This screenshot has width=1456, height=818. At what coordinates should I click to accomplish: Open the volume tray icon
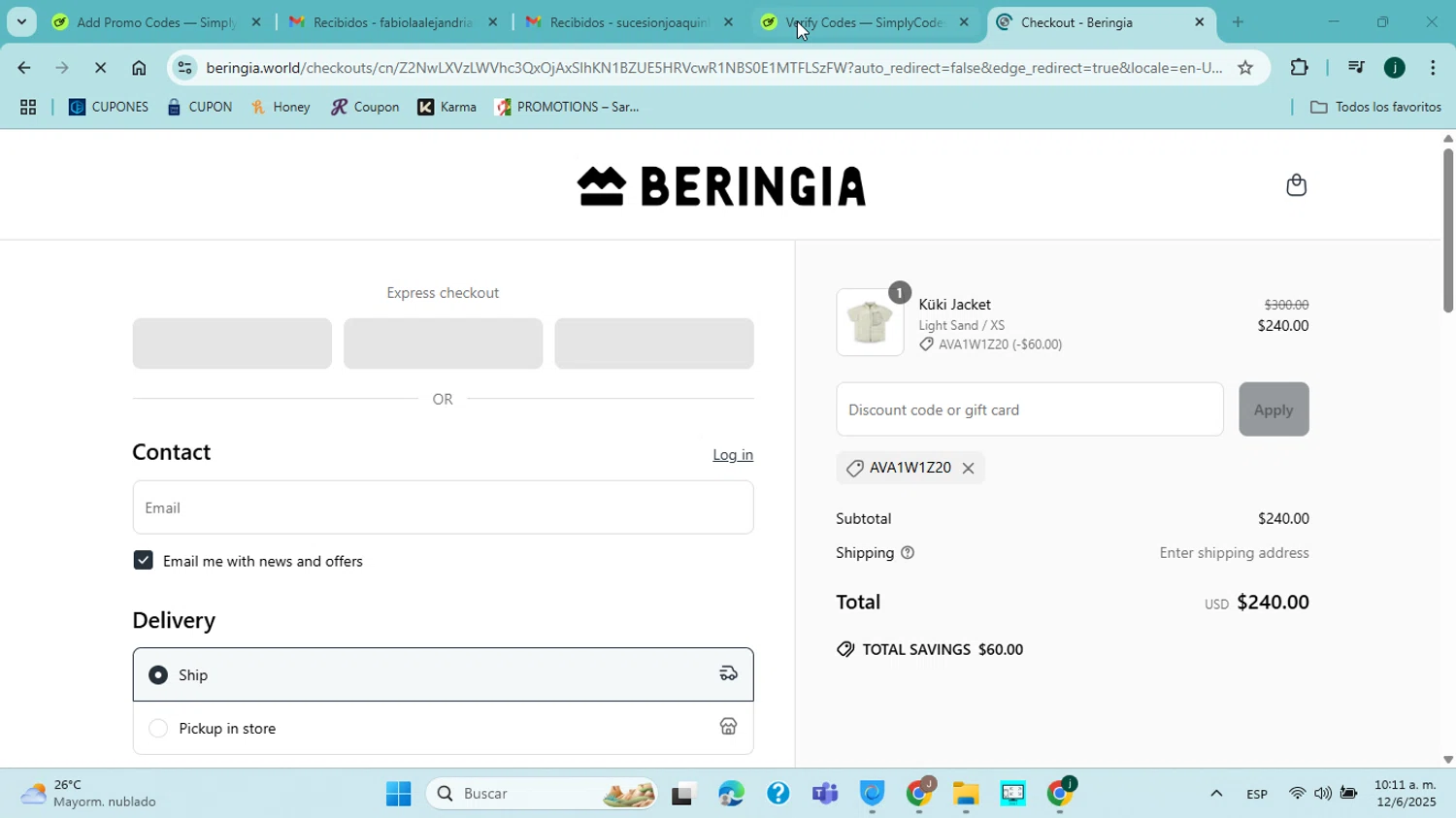1322,795
